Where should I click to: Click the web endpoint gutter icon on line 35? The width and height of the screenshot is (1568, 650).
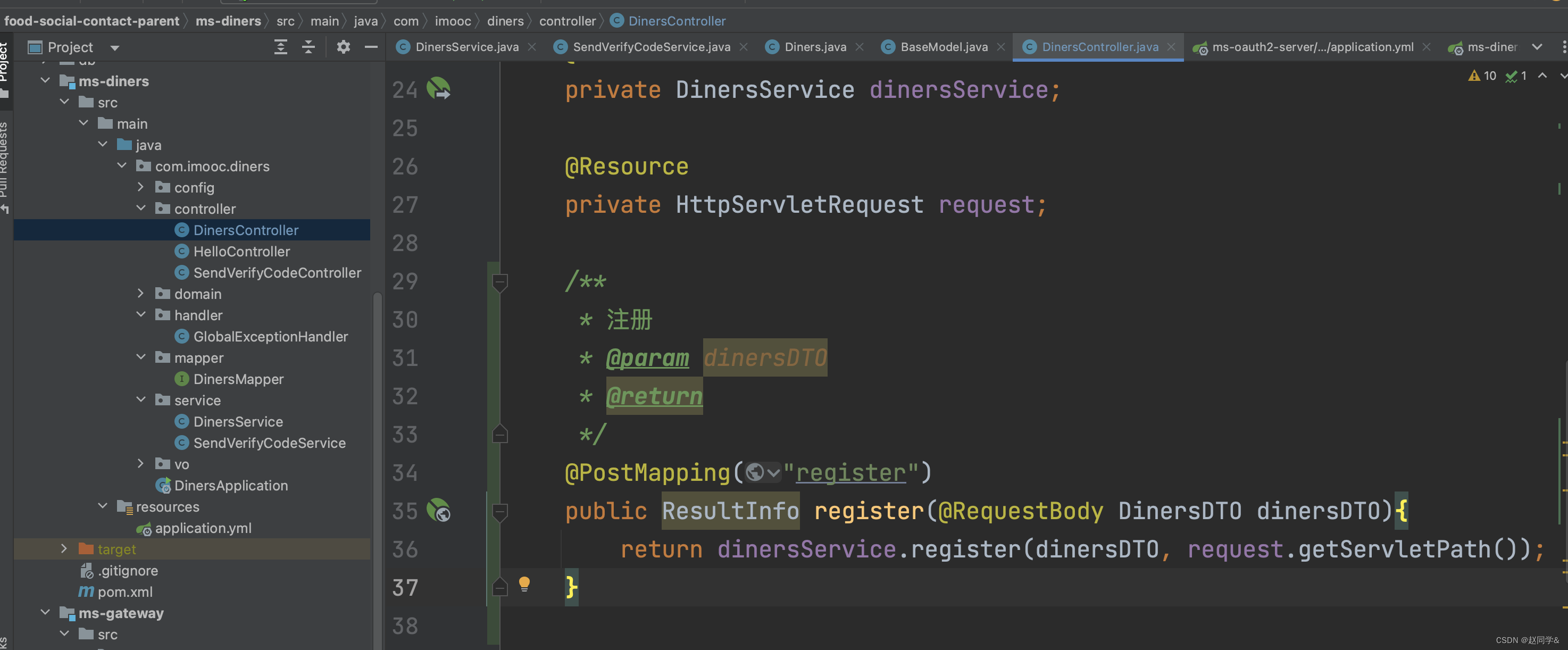click(438, 510)
